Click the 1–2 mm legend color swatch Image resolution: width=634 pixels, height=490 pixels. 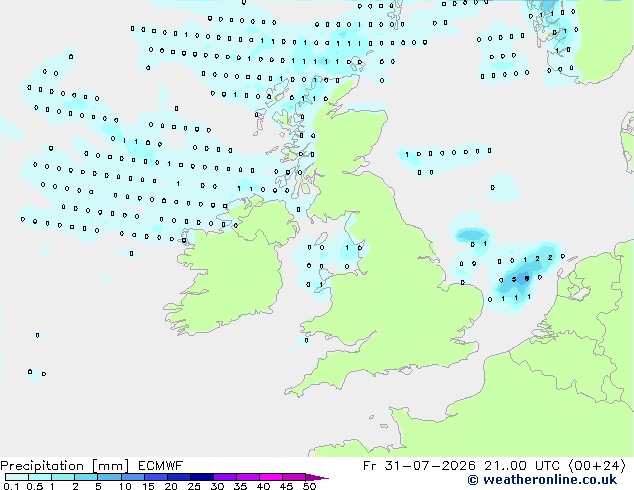tap(63, 477)
